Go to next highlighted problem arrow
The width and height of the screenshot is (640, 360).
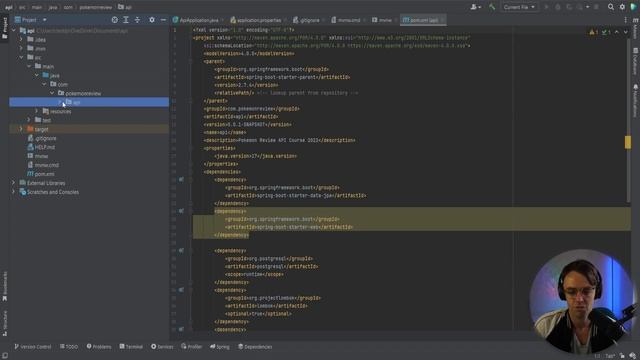tap(625, 32)
